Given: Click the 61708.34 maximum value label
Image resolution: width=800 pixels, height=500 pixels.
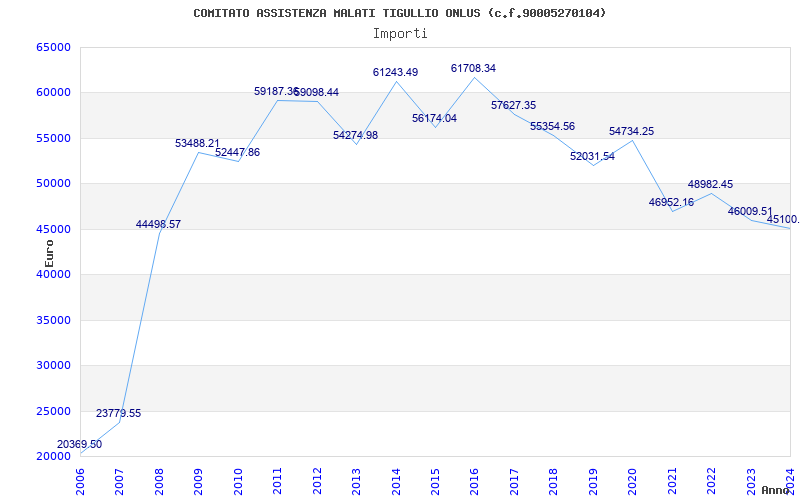Looking at the screenshot, I should point(473,68).
